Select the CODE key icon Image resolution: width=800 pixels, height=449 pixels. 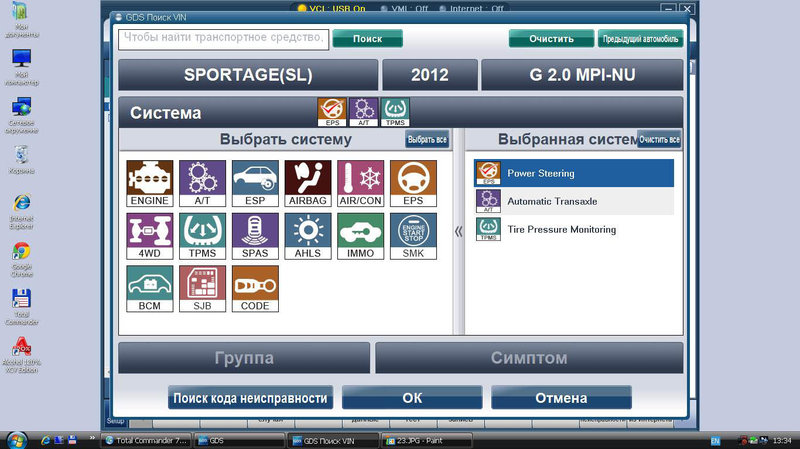click(x=255, y=288)
